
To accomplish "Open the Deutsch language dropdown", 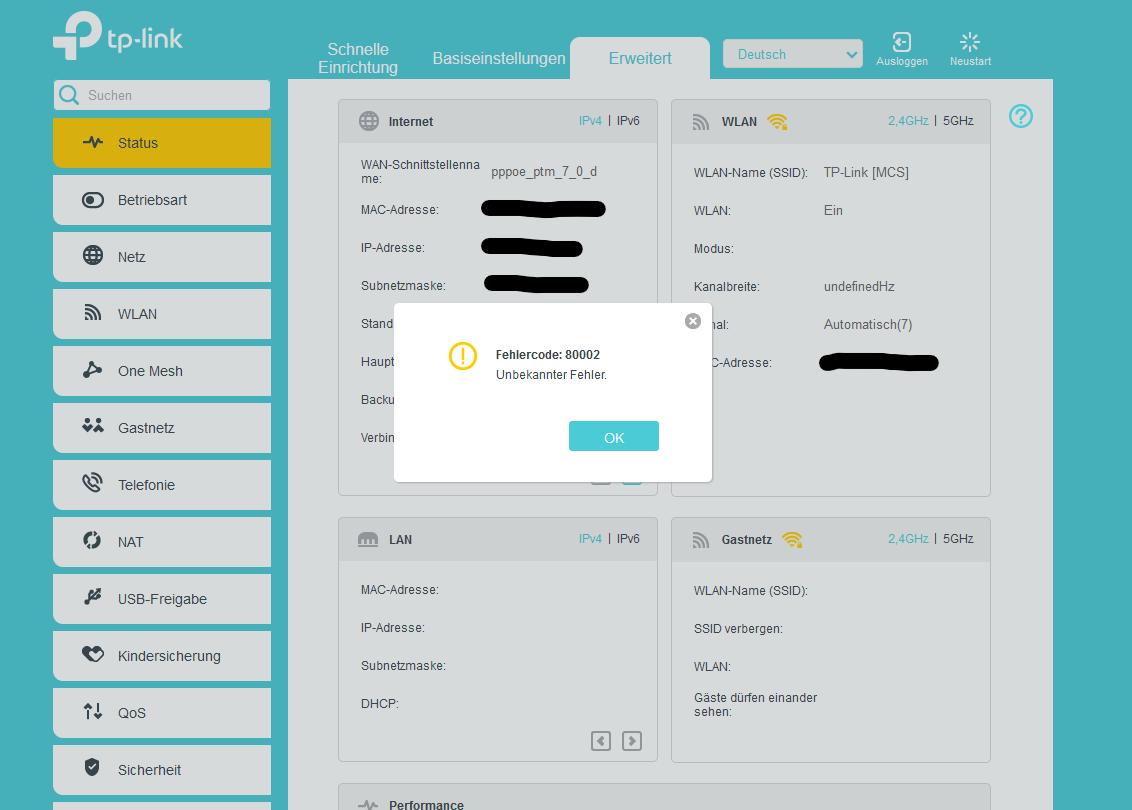I will tap(793, 54).
